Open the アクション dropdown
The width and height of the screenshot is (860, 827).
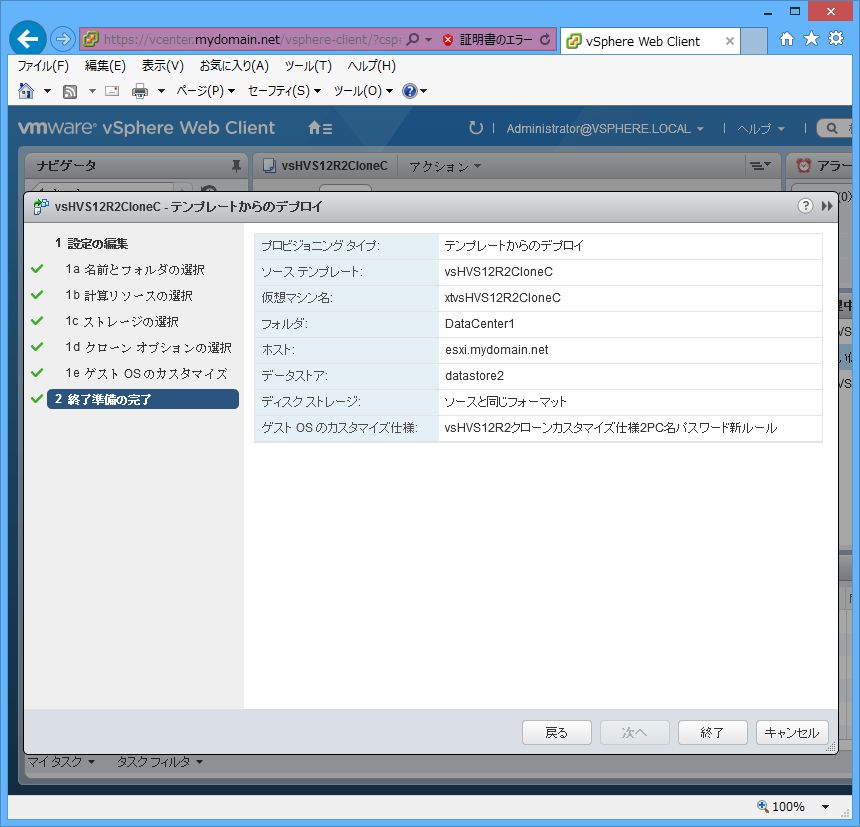tap(445, 166)
